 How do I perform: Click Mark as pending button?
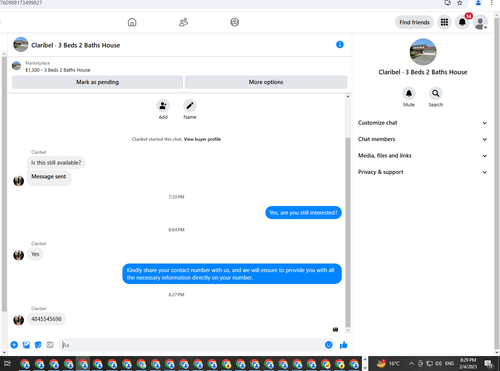(97, 82)
